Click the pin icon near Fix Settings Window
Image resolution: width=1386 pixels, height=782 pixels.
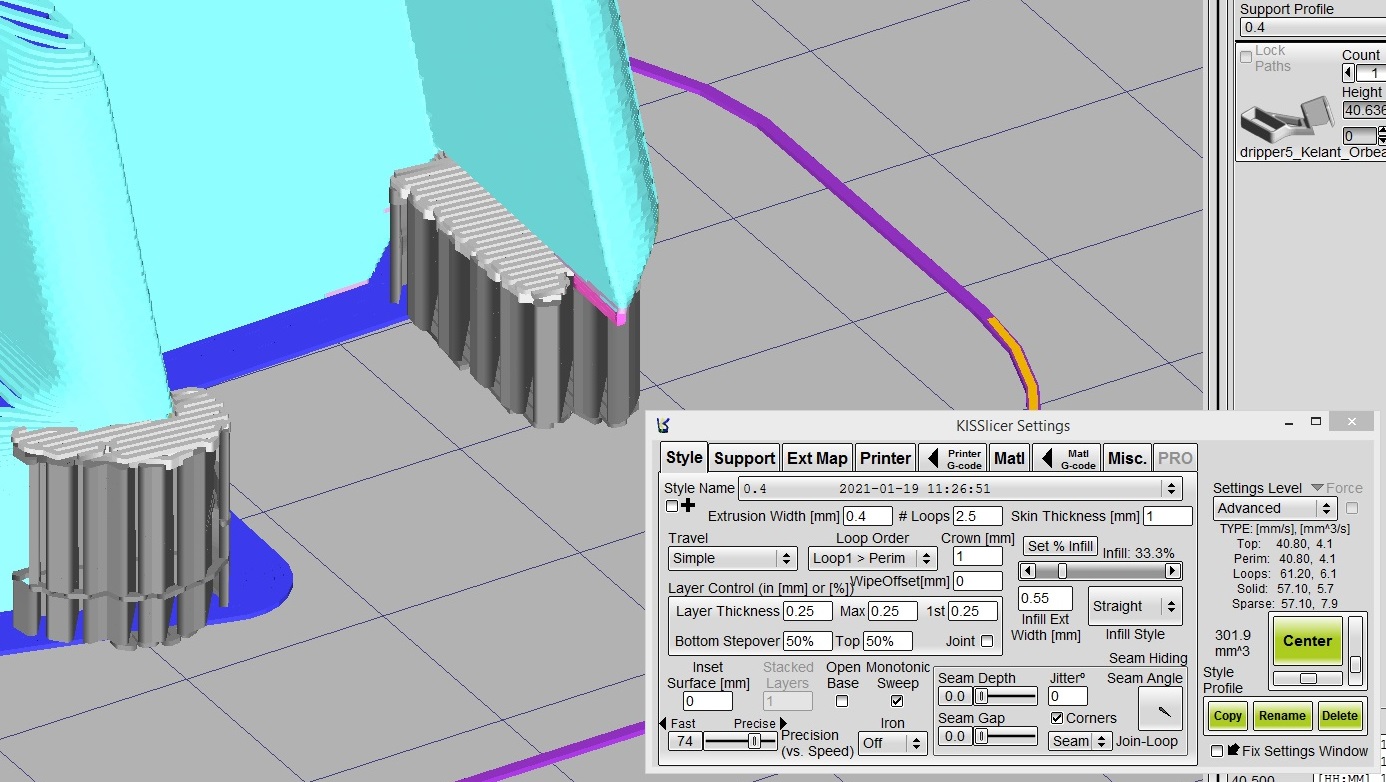1233,750
